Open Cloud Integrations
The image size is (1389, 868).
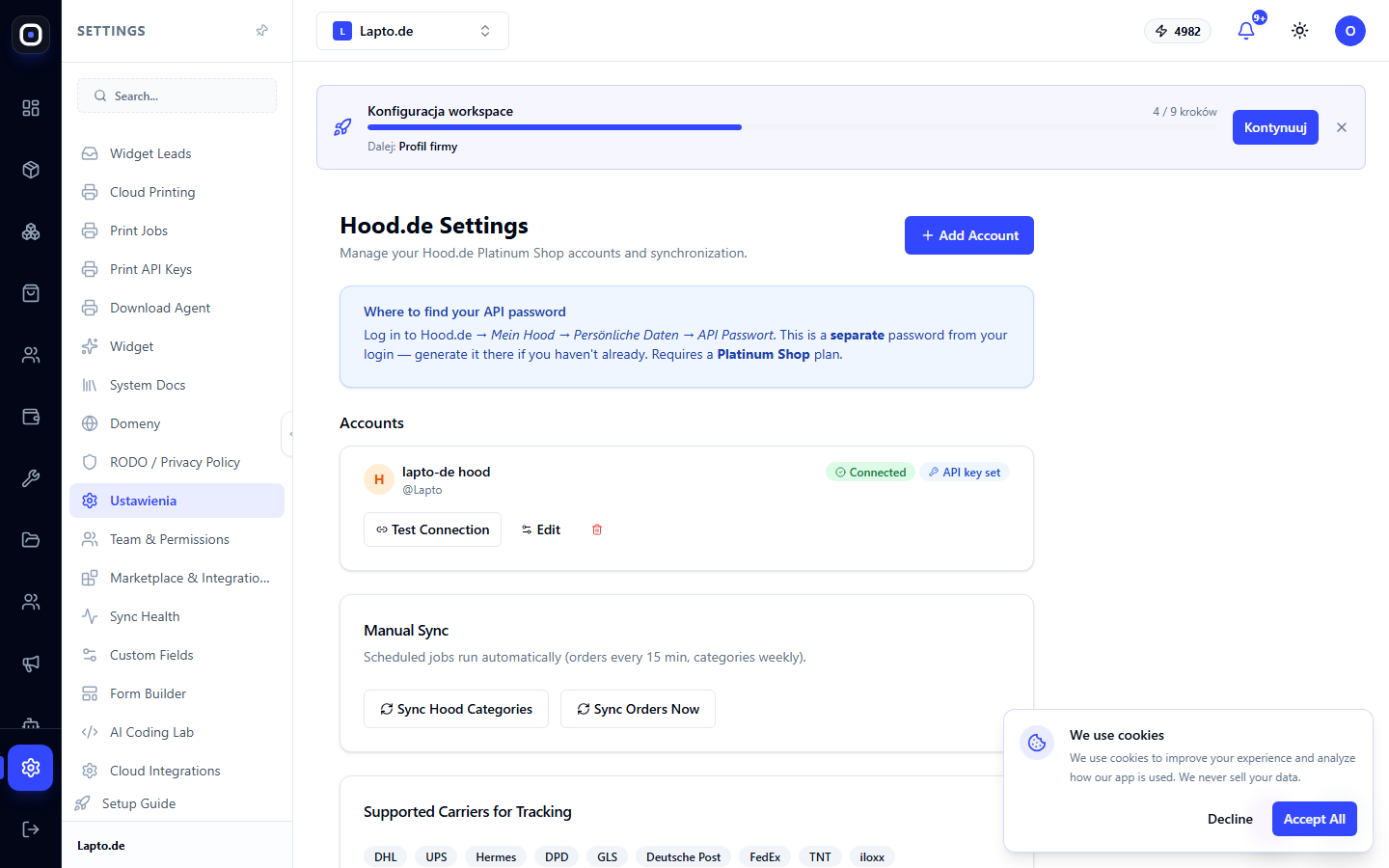coord(177,771)
